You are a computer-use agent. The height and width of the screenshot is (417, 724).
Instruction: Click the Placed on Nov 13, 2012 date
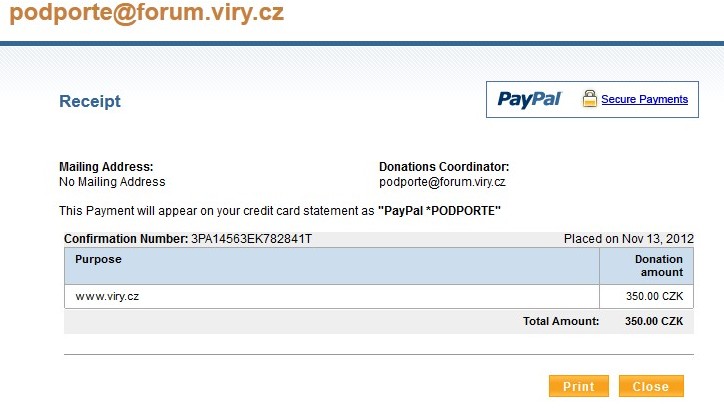click(x=628, y=239)
